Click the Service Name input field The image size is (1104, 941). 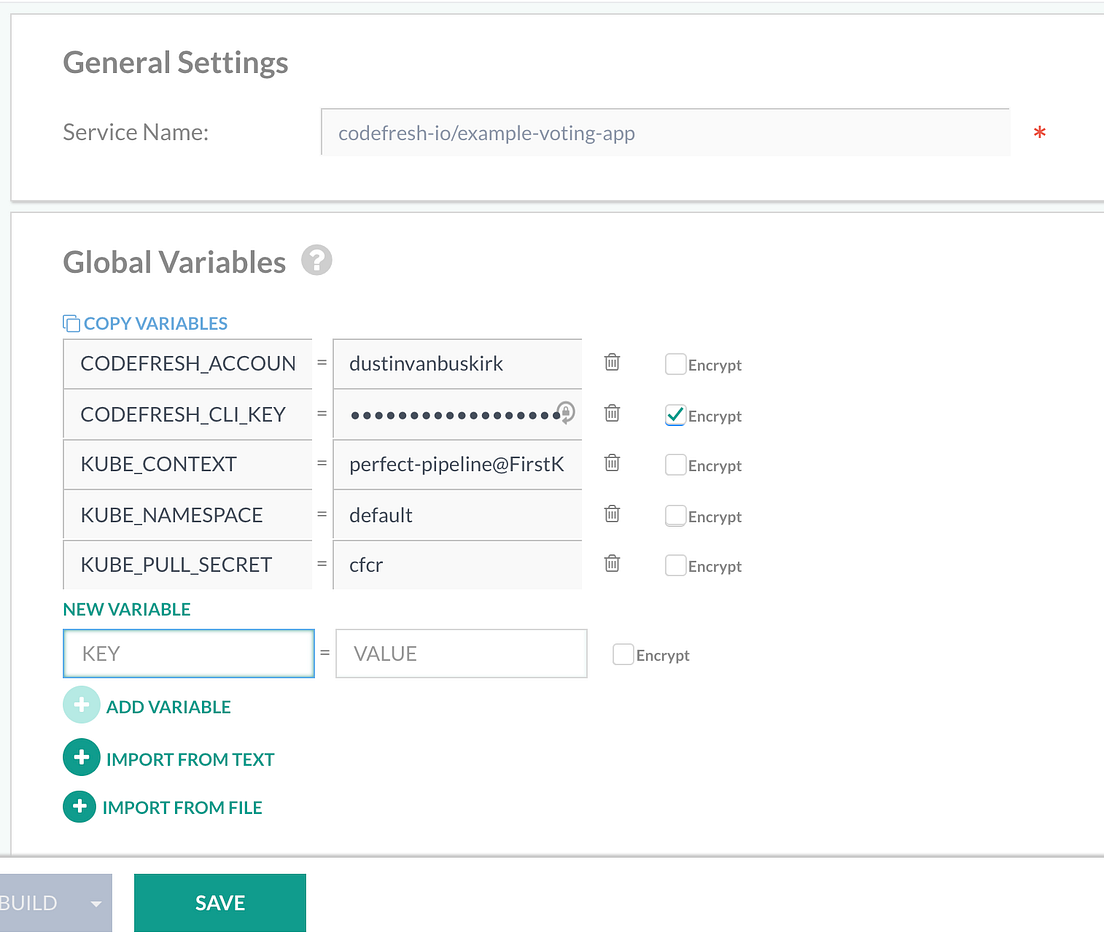point(665,132)
